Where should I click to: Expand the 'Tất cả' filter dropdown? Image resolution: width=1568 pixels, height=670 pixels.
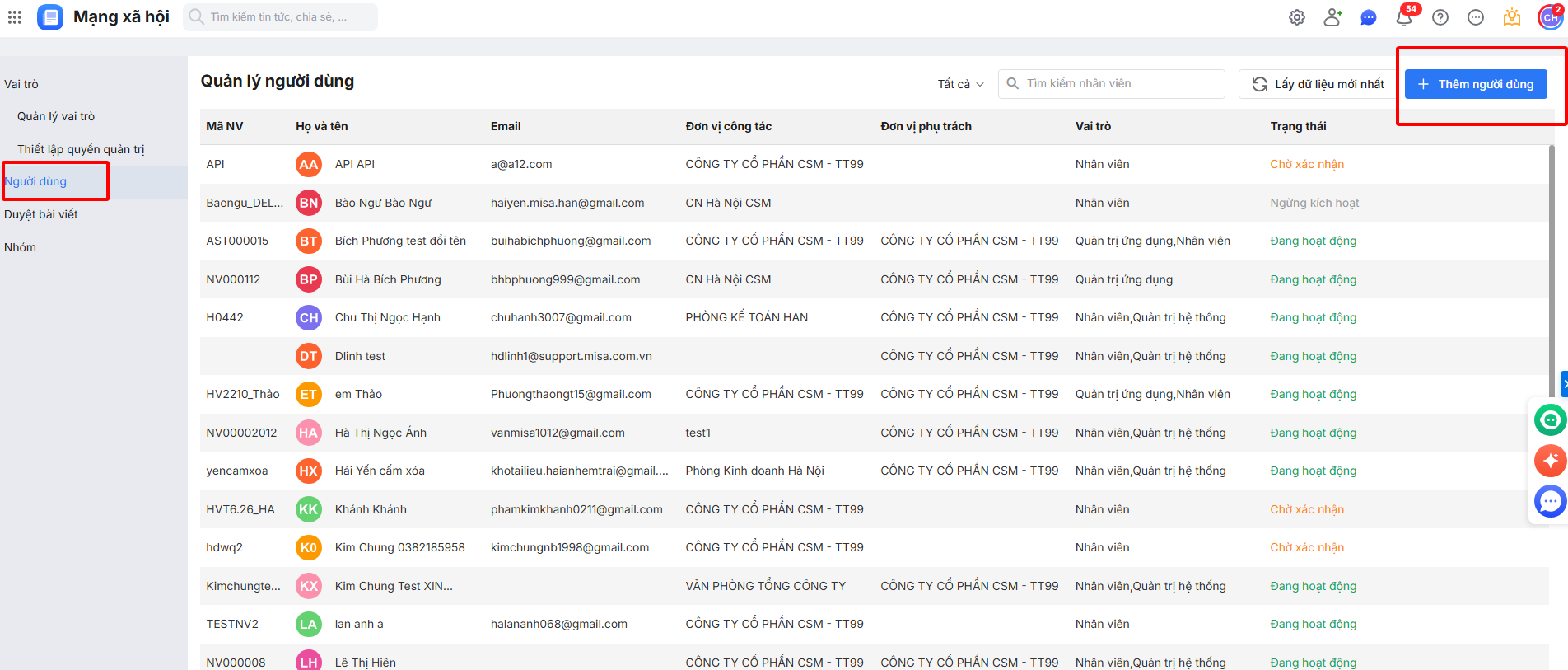960,84
